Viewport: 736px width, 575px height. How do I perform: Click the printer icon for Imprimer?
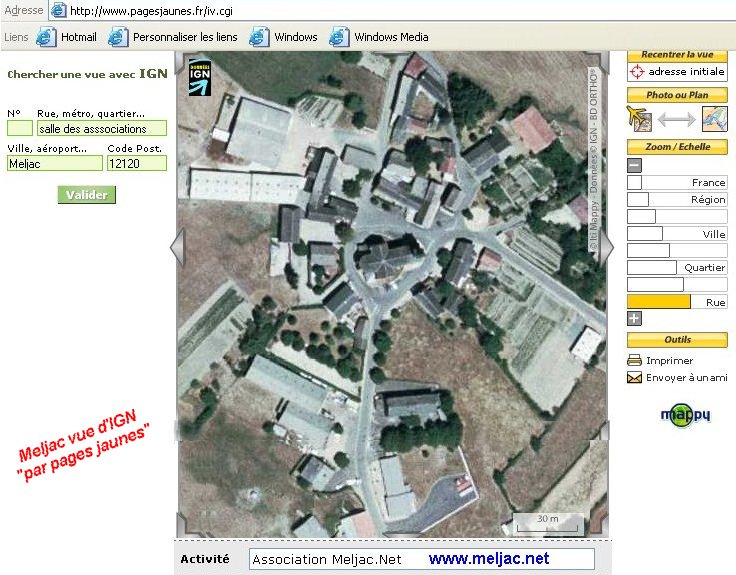(634, 361)
